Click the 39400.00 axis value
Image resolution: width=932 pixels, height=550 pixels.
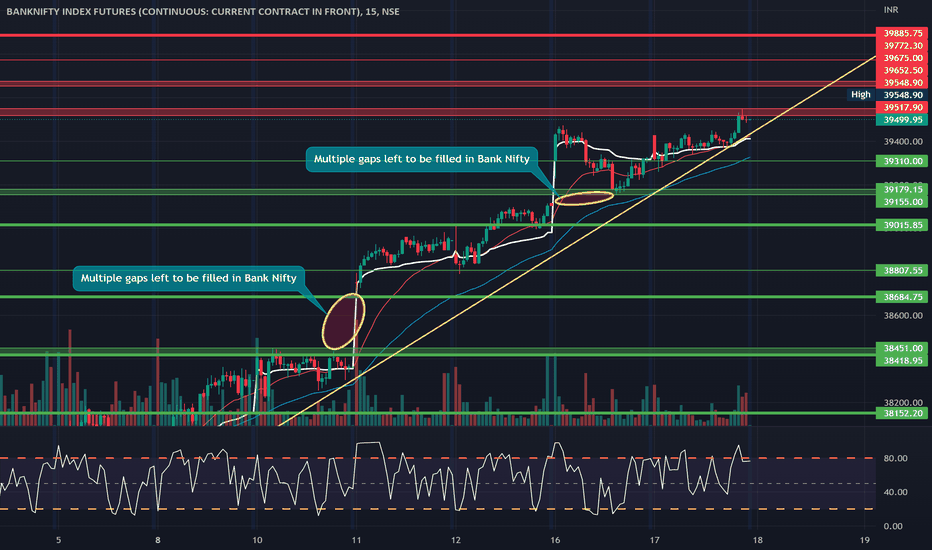click(x=903, y=142)
